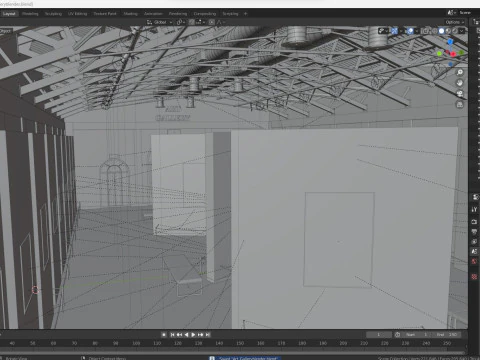This screenshot has height=360, width=480.
Task: Toggle the camera view icon
Action: (x=460, y=94)
